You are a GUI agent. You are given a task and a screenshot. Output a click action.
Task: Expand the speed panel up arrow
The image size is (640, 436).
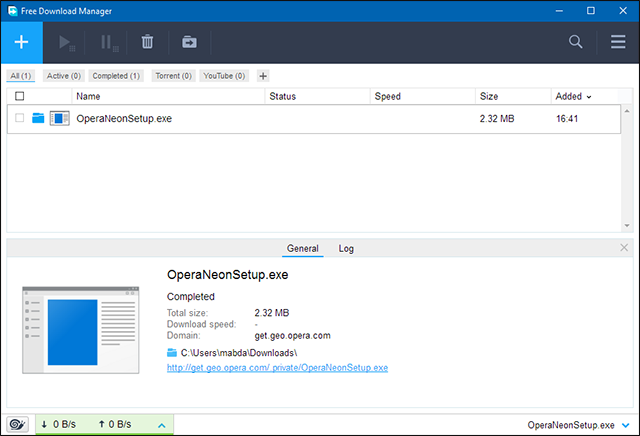coord(162,425)
